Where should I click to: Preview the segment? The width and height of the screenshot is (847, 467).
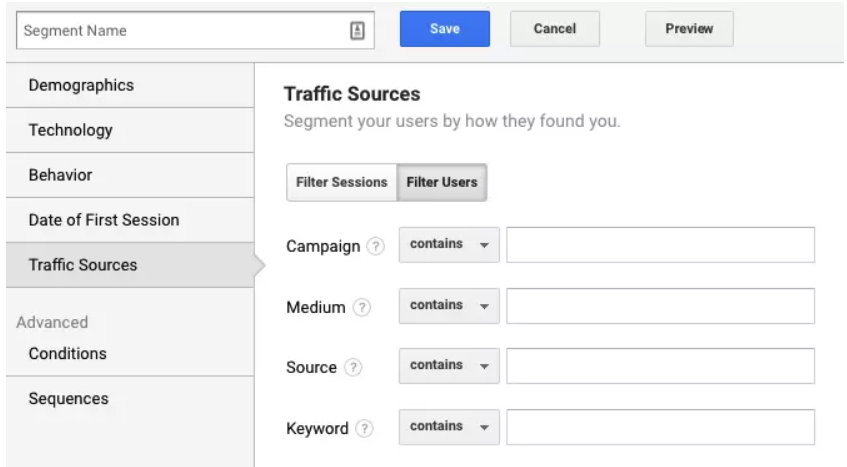pyautogui.click(x=689, y=30)
